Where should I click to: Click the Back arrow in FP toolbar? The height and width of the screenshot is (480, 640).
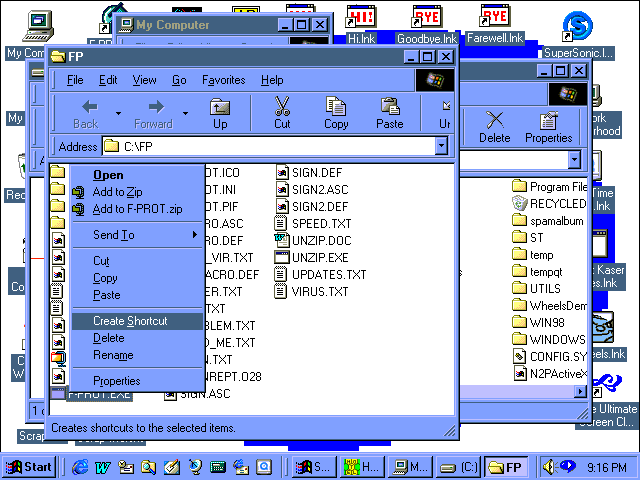pyautogui.click(x=87, y=113)
